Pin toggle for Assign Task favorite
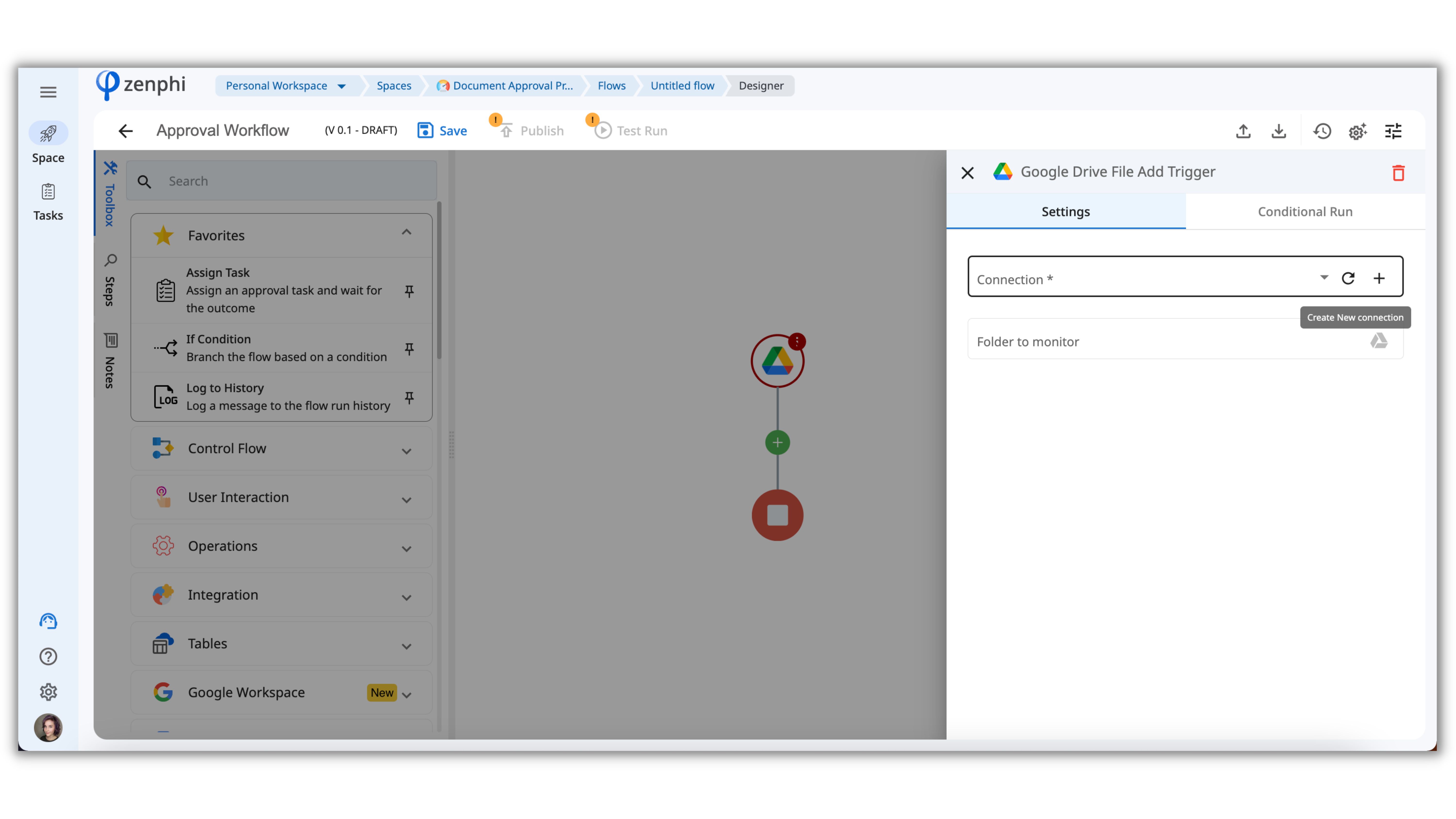This screenshot has width=1456, height=819. coord(409,291)
